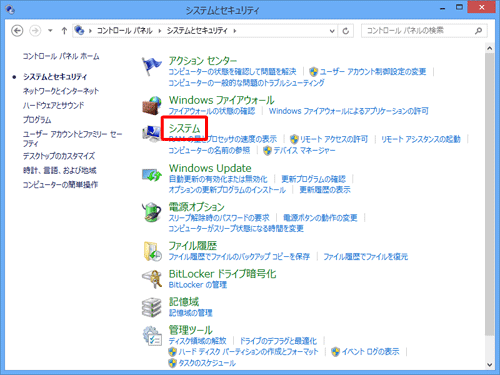Click コントロール パネル breadcrumb

[125, 31]
